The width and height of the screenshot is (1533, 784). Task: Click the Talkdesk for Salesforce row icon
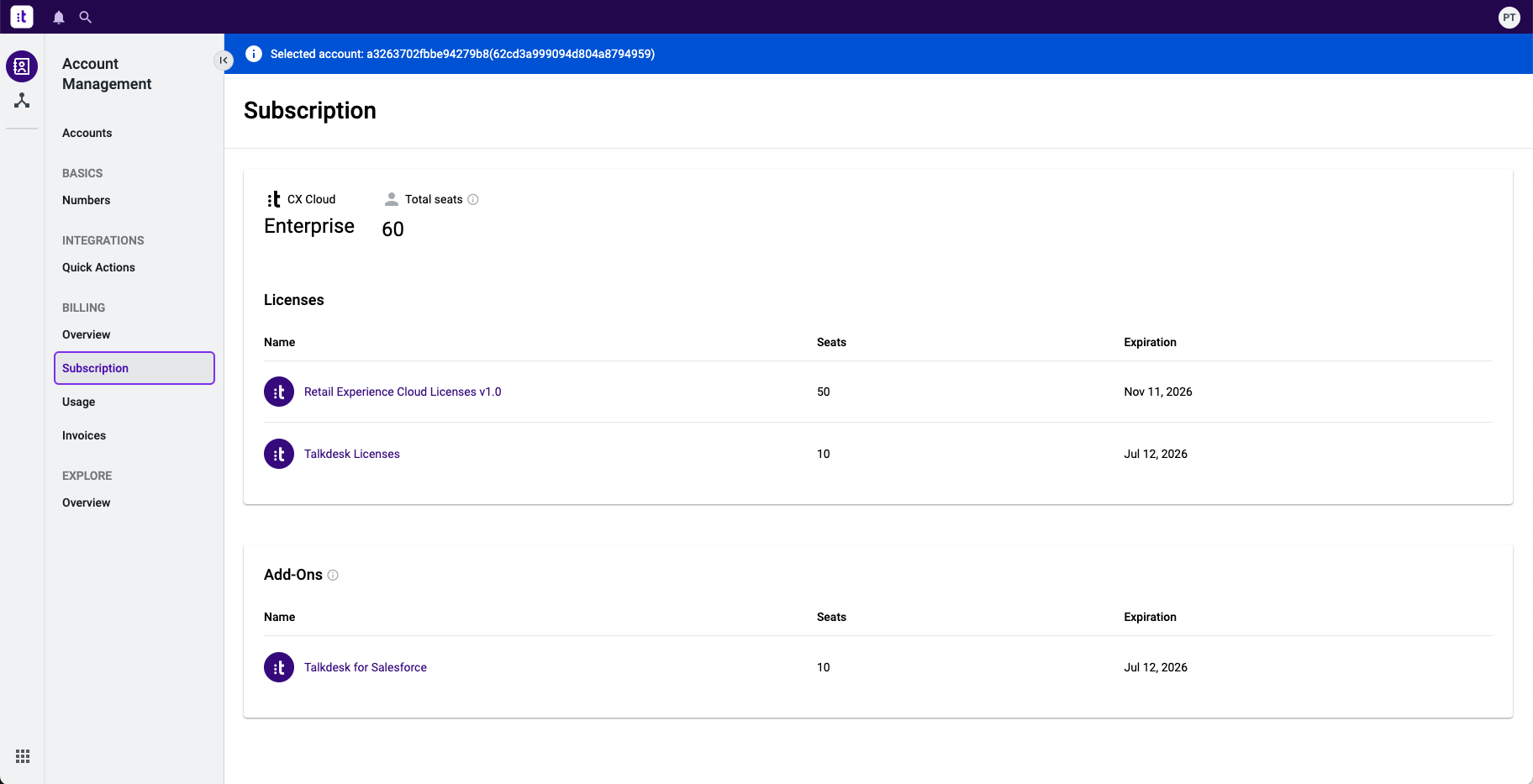tap(279, 667)
